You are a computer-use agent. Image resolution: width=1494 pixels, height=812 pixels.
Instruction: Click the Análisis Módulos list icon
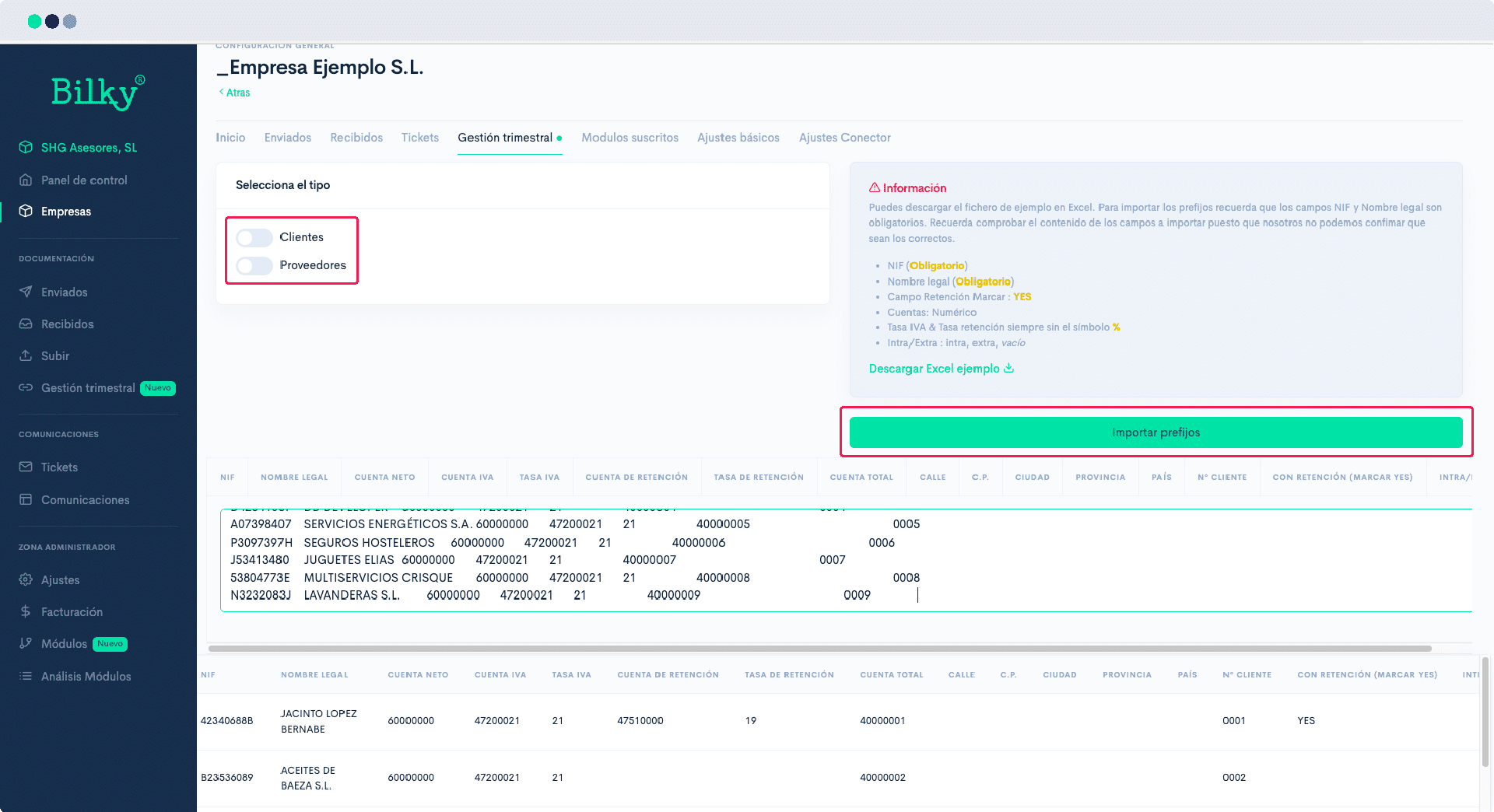[x=26, y=676]
